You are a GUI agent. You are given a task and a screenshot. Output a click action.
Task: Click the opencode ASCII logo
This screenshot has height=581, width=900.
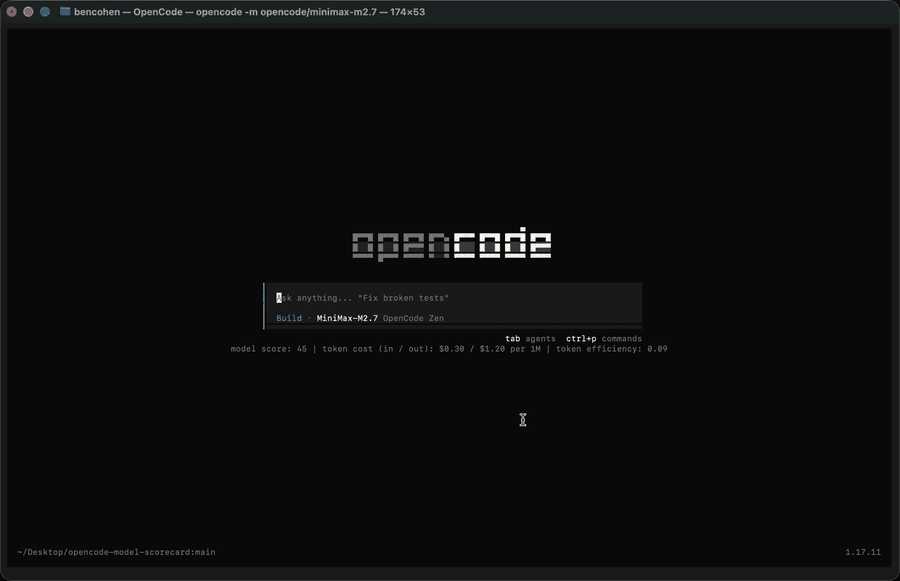(452, 244)
